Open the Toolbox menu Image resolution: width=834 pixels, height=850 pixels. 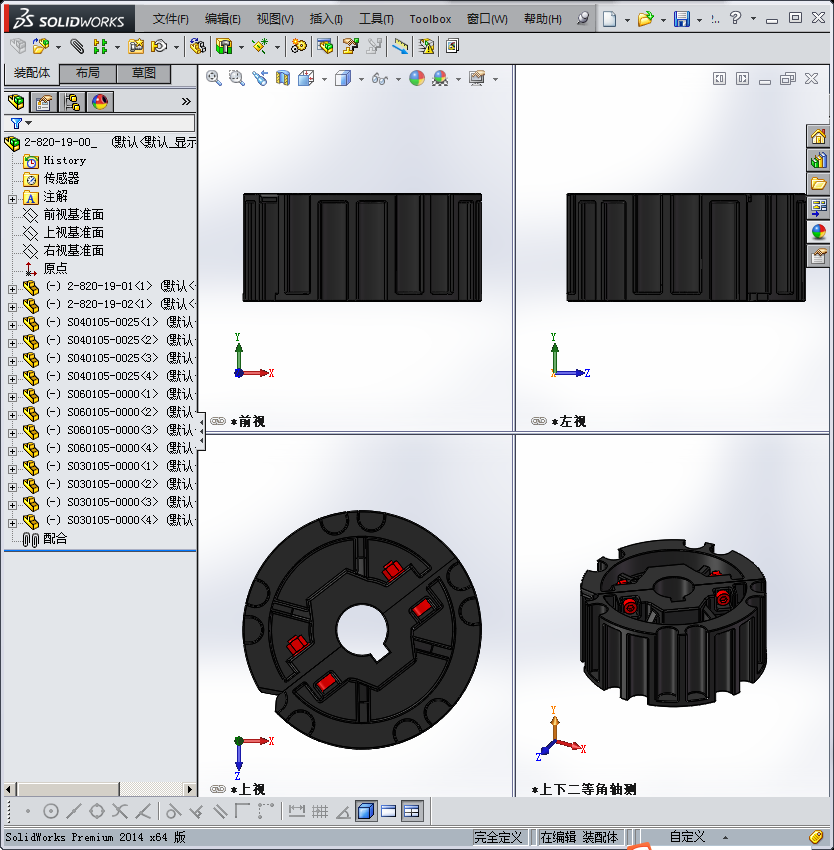tap(430, 19)
